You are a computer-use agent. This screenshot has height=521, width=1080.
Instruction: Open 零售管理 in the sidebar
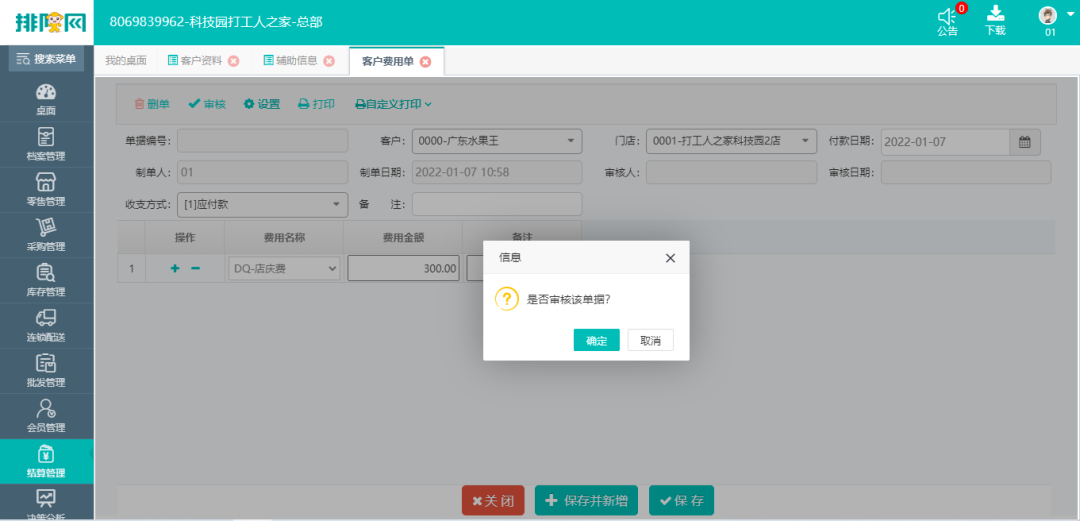coord(46,188)
